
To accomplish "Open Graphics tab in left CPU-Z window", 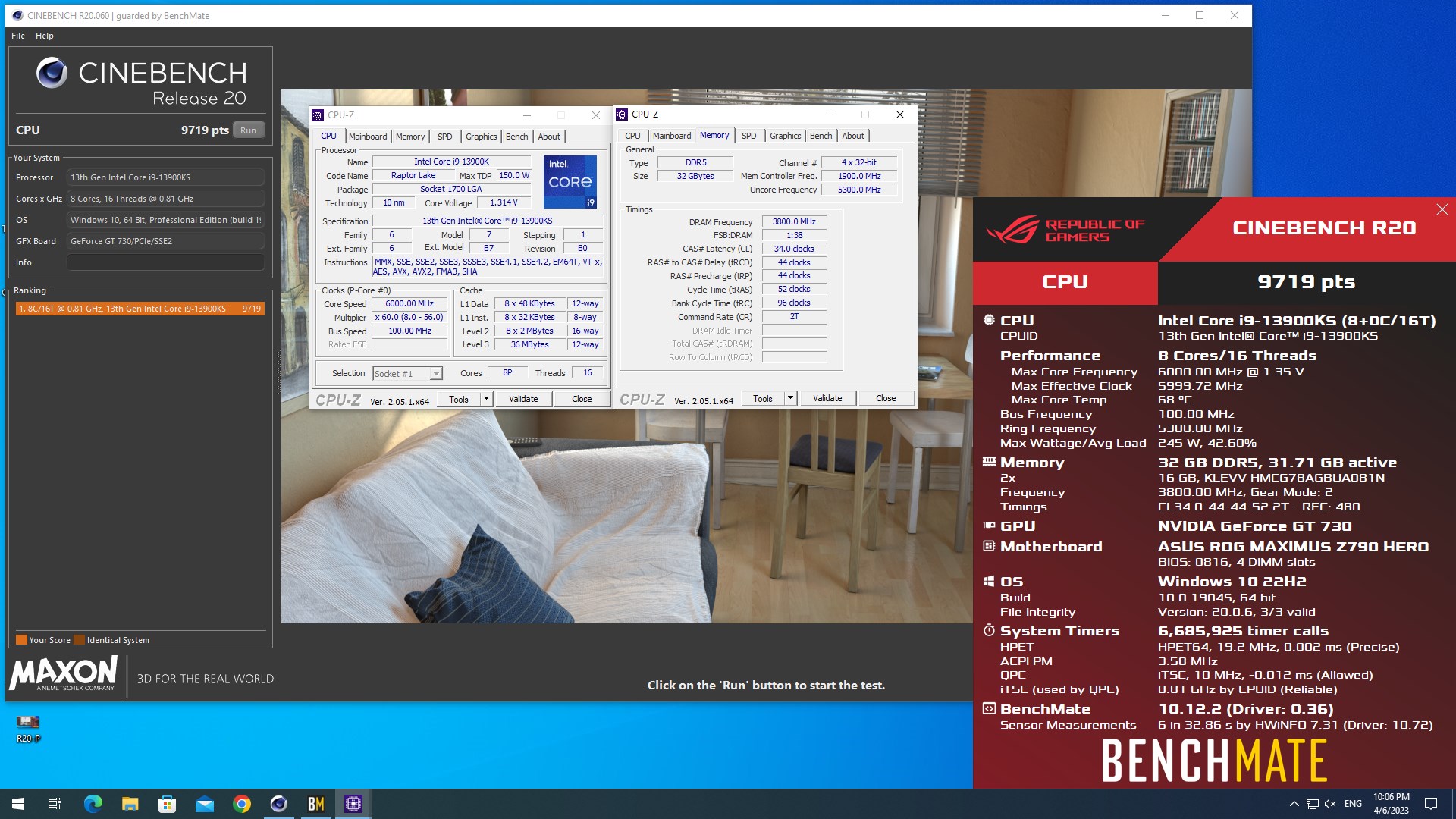I will [x=481, y=136].
